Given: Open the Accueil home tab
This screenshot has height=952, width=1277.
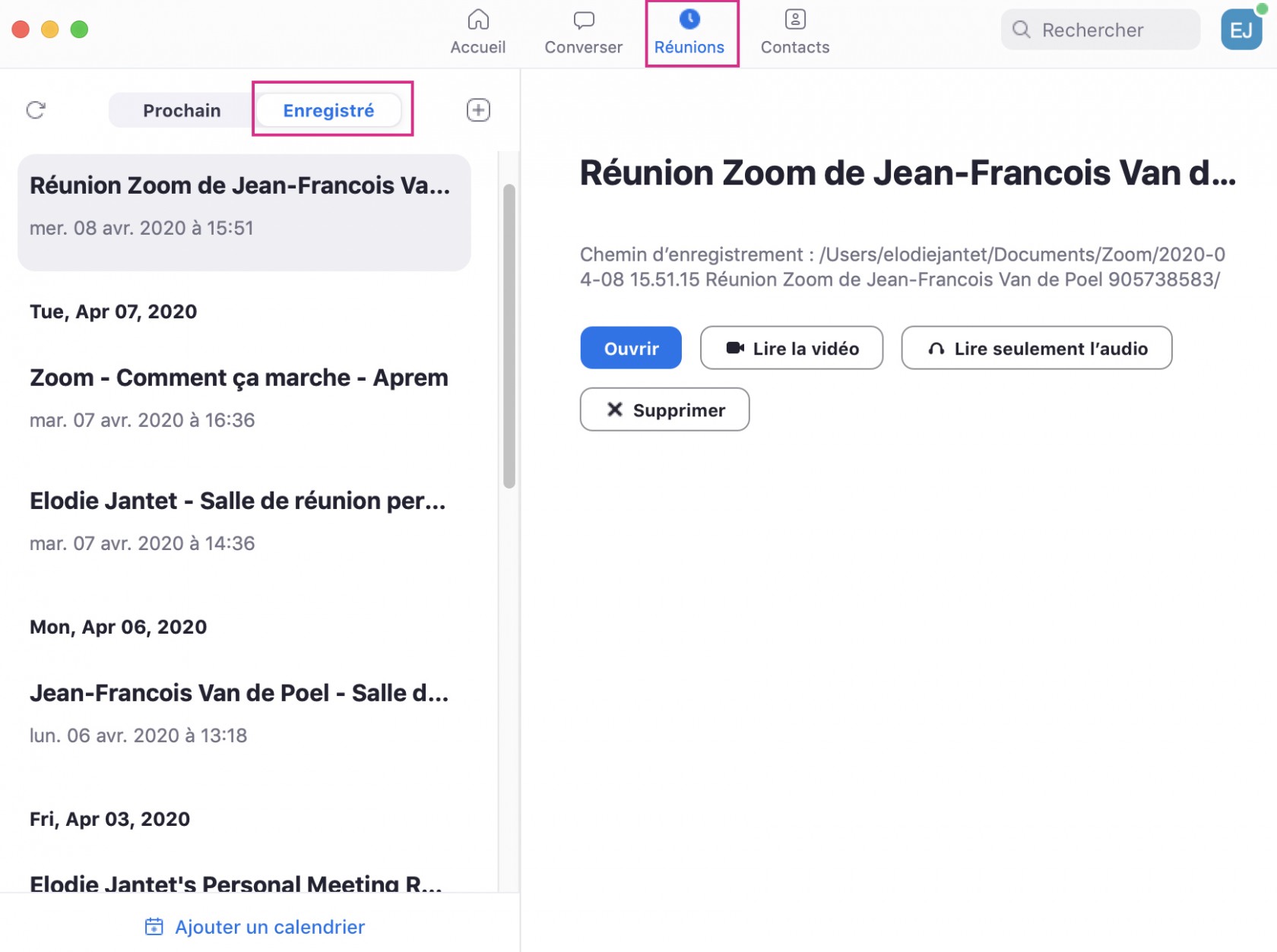Looking at the screenshot, I should 477,32.
